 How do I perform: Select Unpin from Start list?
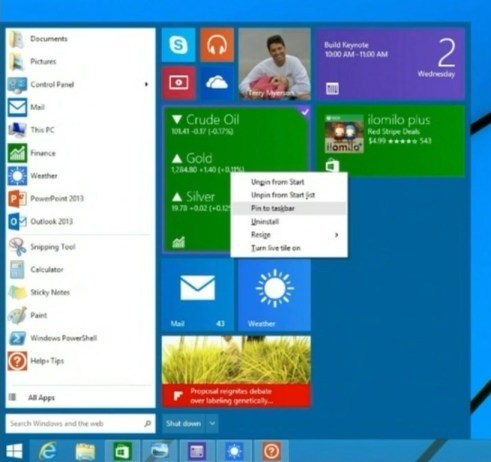tap(289, 195)
